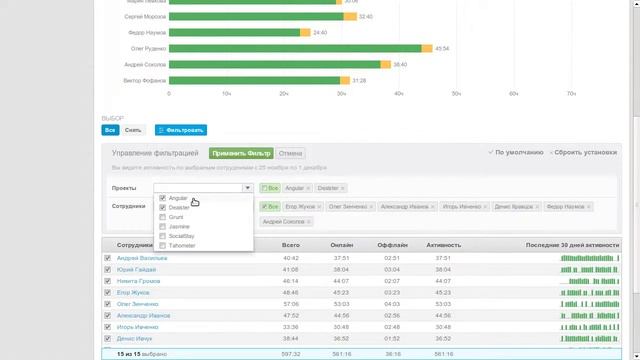Click Сбросить установки reset link
This screenshot has height=360, width=640.
[x=586, y=152]
